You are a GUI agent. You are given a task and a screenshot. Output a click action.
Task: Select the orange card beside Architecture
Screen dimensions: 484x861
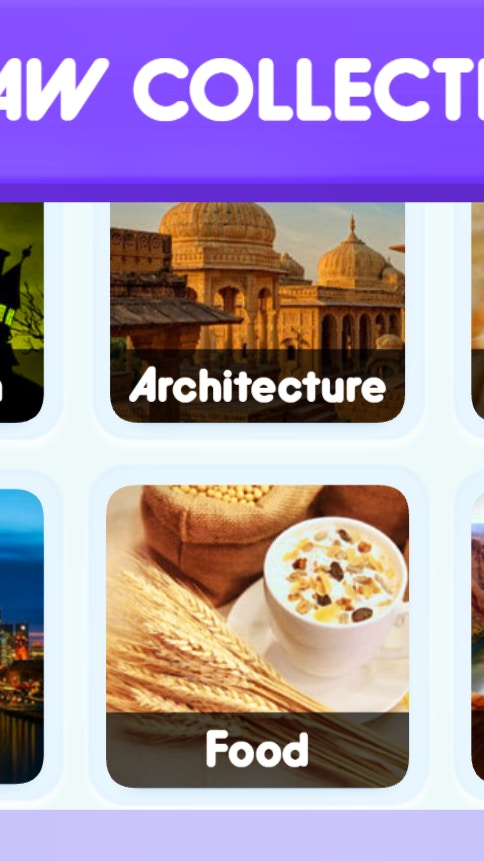477,312
